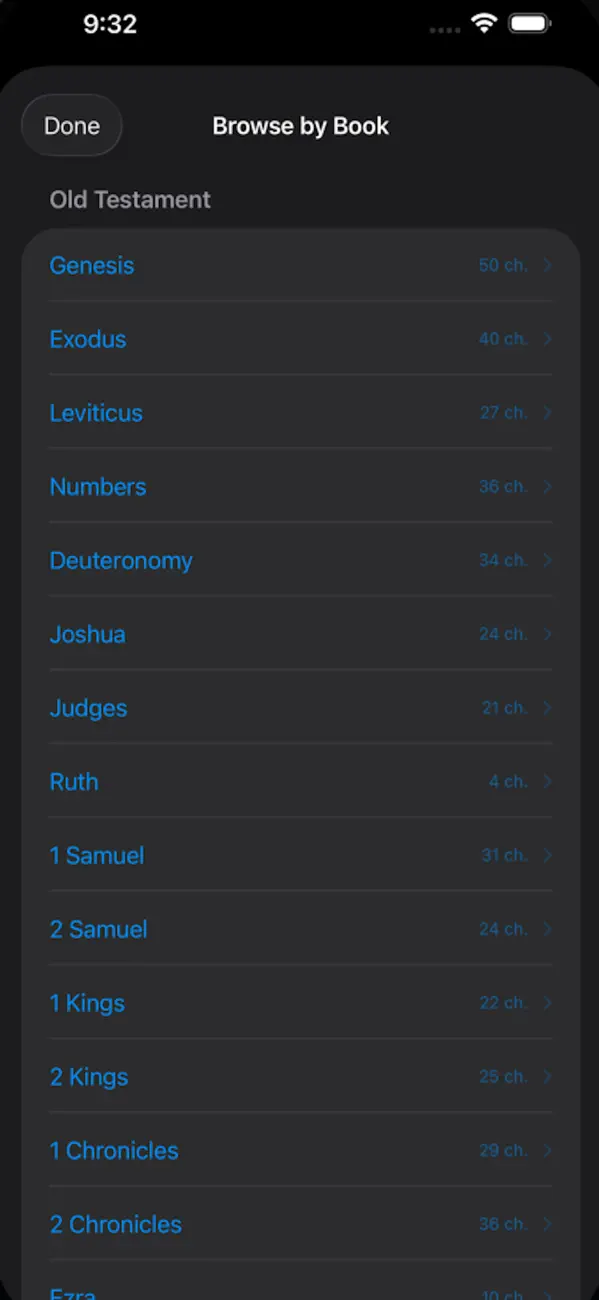Open the book of Exodus
The width and height of the screenshot is (599, 1300).
pyautogui.click(x=88, y=339)
